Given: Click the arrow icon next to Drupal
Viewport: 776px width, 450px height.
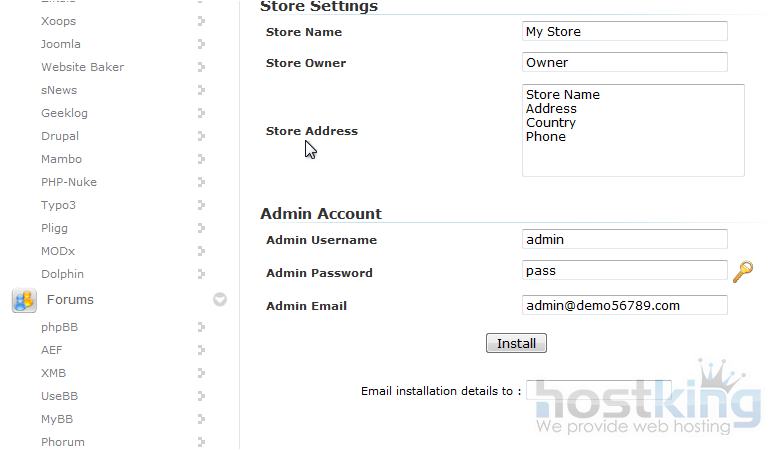Looking at the screenshot, I should 201,136.
